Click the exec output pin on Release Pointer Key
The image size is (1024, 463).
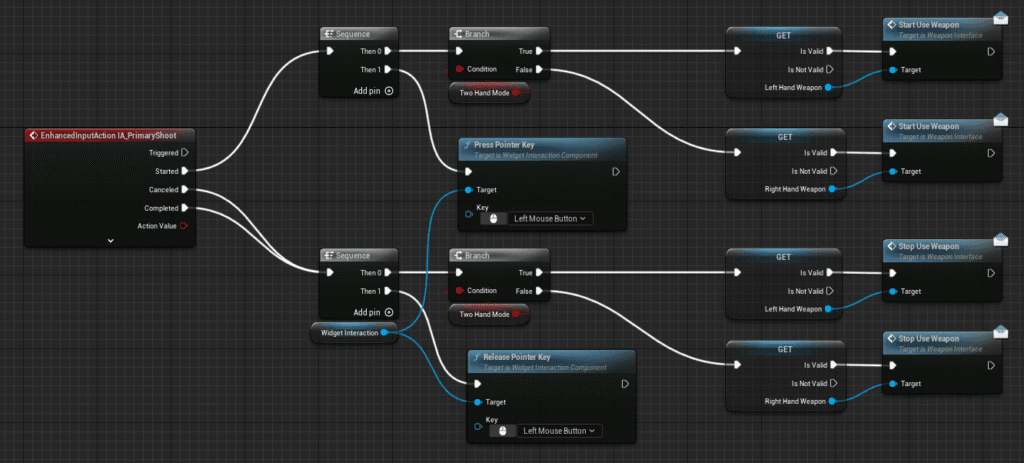pyautogui.click(x=625, y=384)
